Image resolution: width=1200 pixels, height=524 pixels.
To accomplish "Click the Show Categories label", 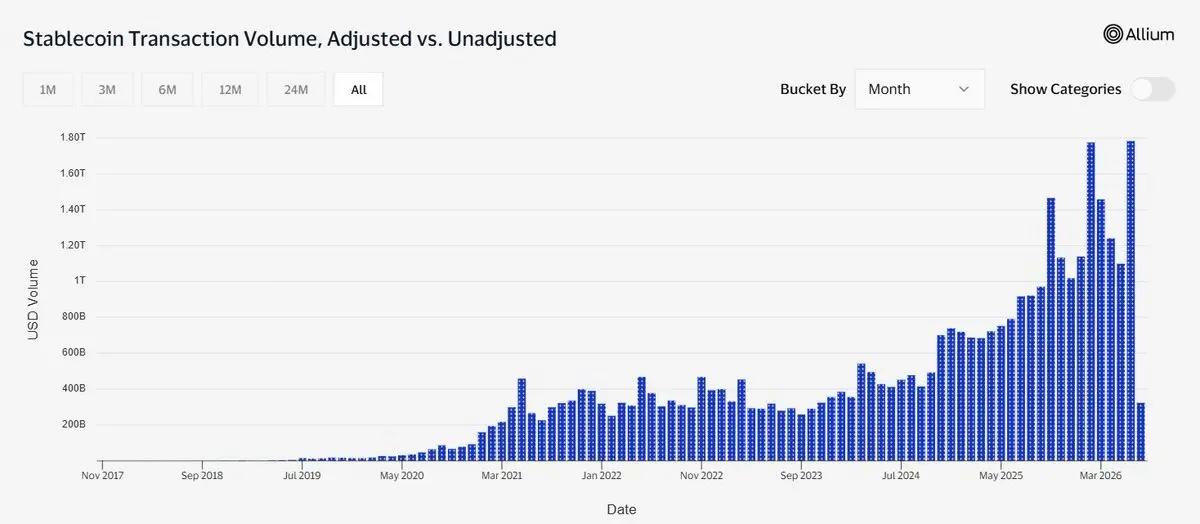I will 1066,89.
